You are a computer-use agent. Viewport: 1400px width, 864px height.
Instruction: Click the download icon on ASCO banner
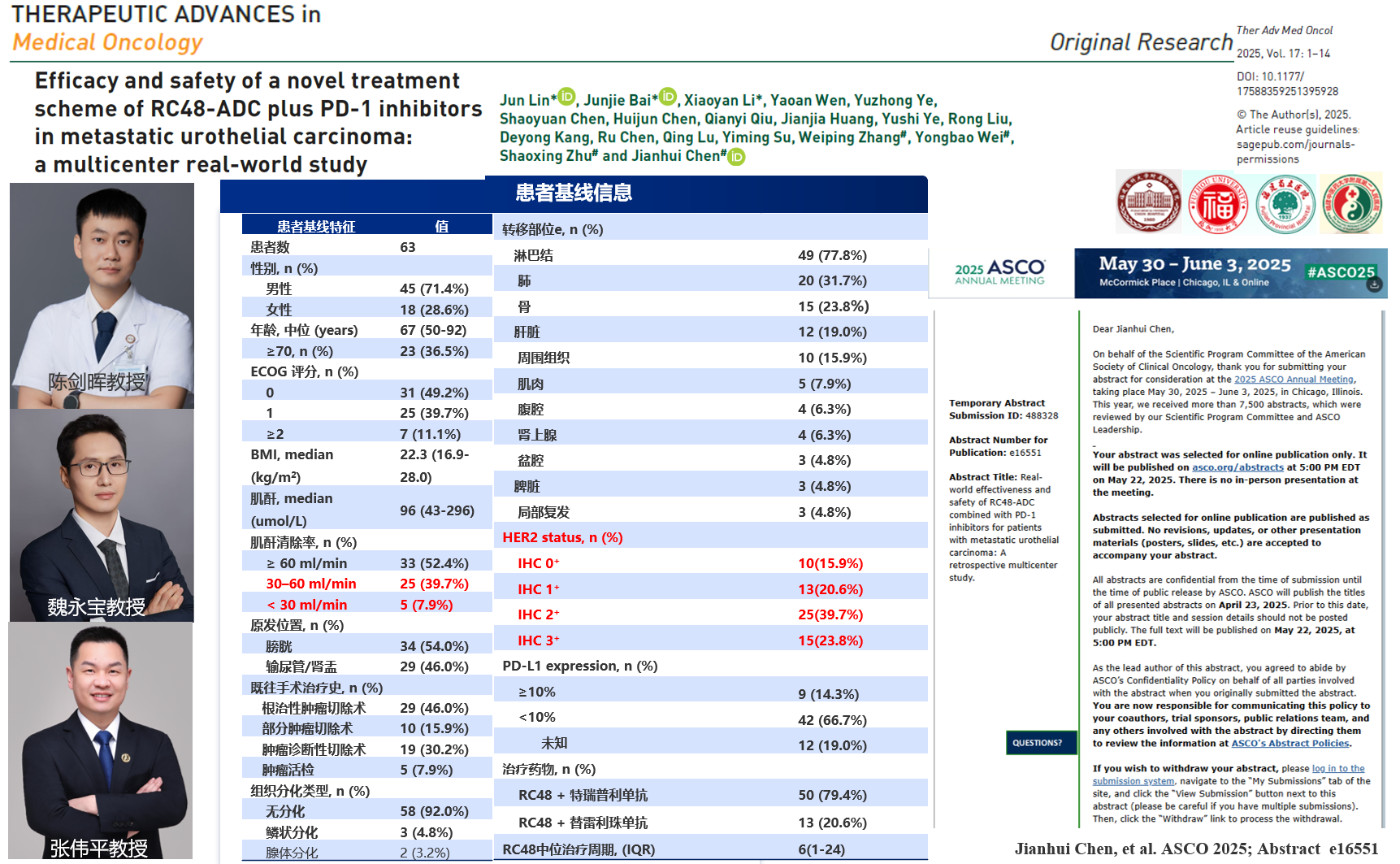point(1374,284)
